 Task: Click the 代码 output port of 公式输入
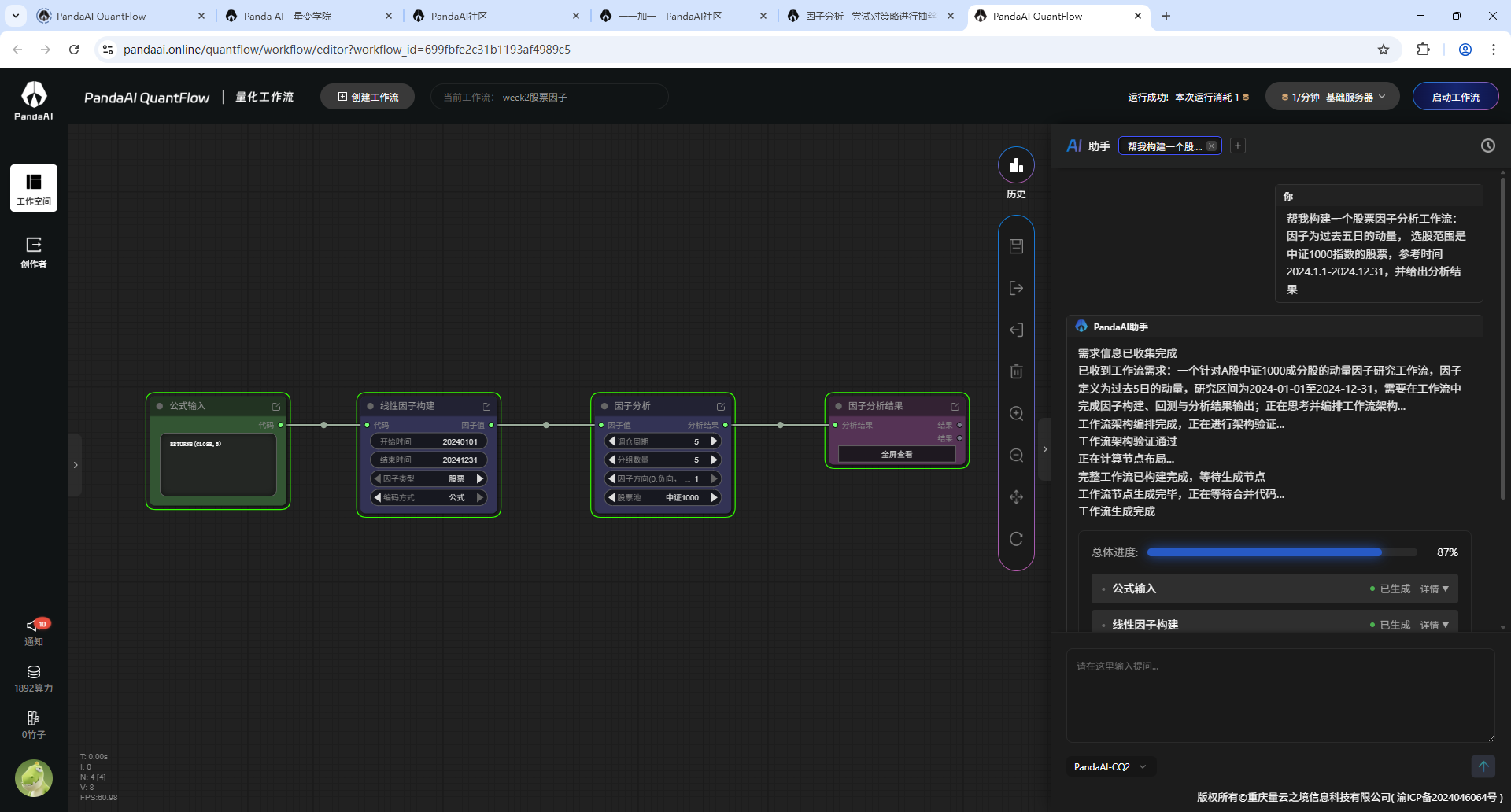pos(281,425)
